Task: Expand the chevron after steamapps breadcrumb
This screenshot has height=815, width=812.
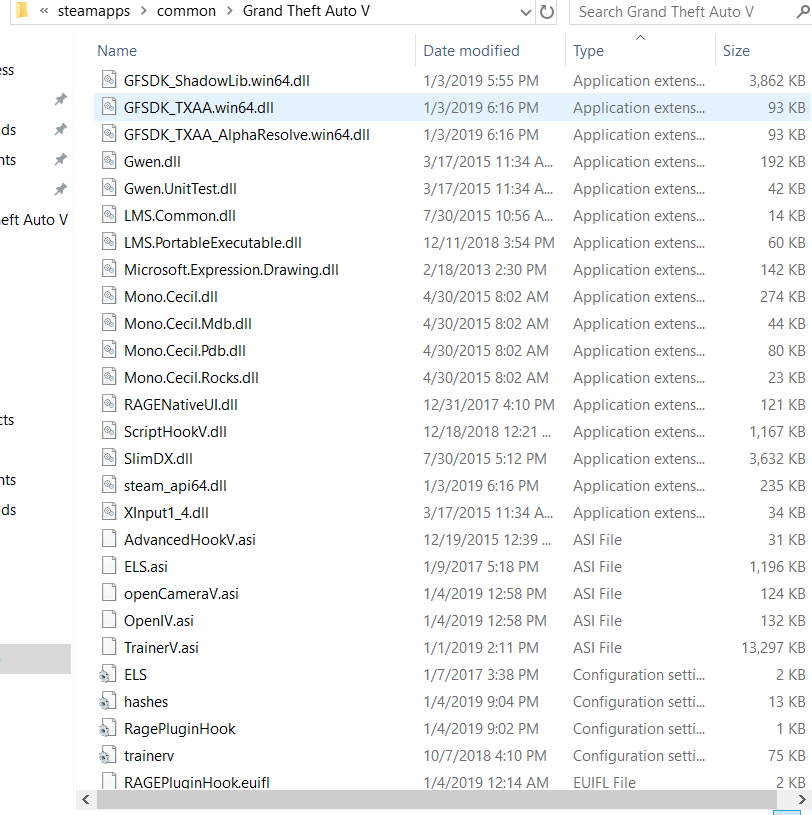Action: 143,11
